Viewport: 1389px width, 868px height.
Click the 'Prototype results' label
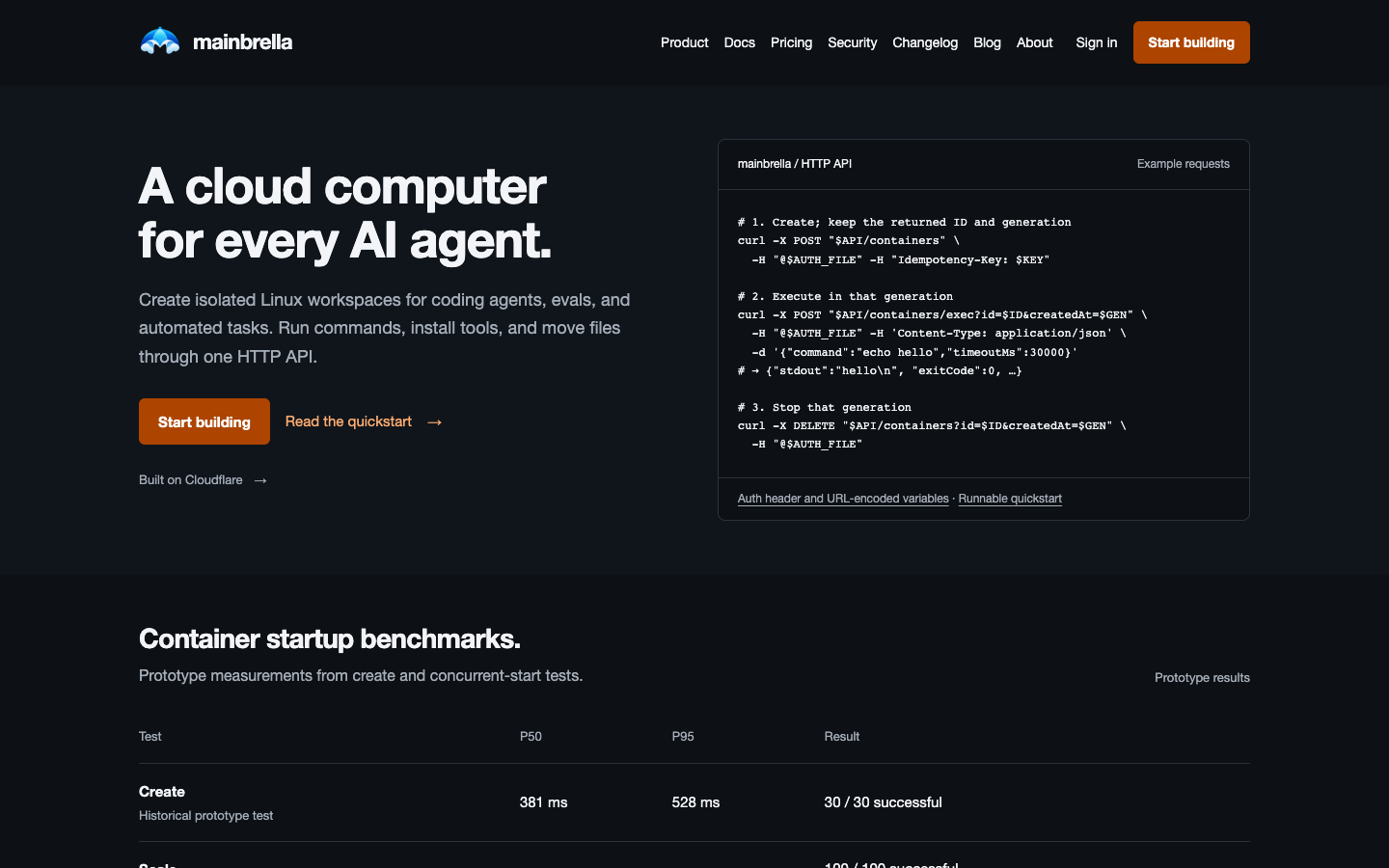pyautogui.click(x=1202, y=678)
